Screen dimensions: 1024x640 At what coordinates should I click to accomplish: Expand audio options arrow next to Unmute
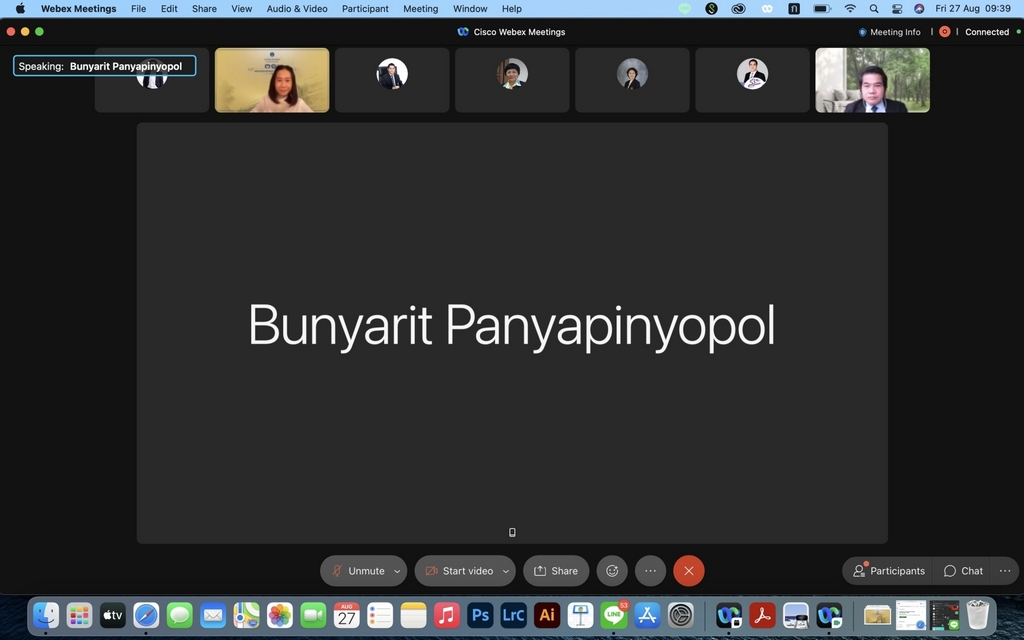397,571
